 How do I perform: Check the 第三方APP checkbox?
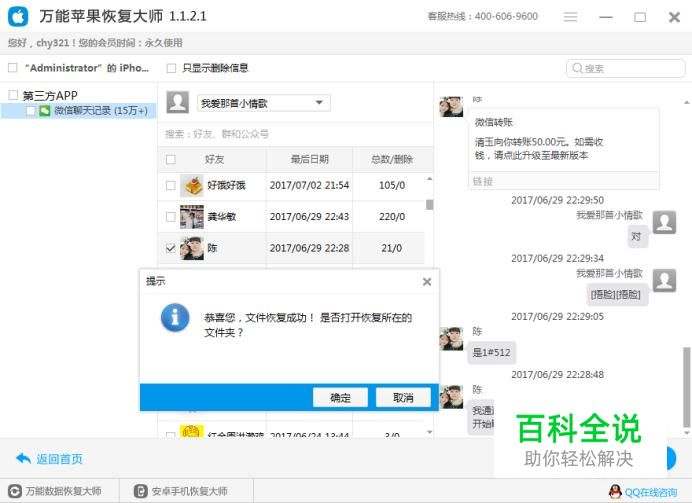pos(13,95)
